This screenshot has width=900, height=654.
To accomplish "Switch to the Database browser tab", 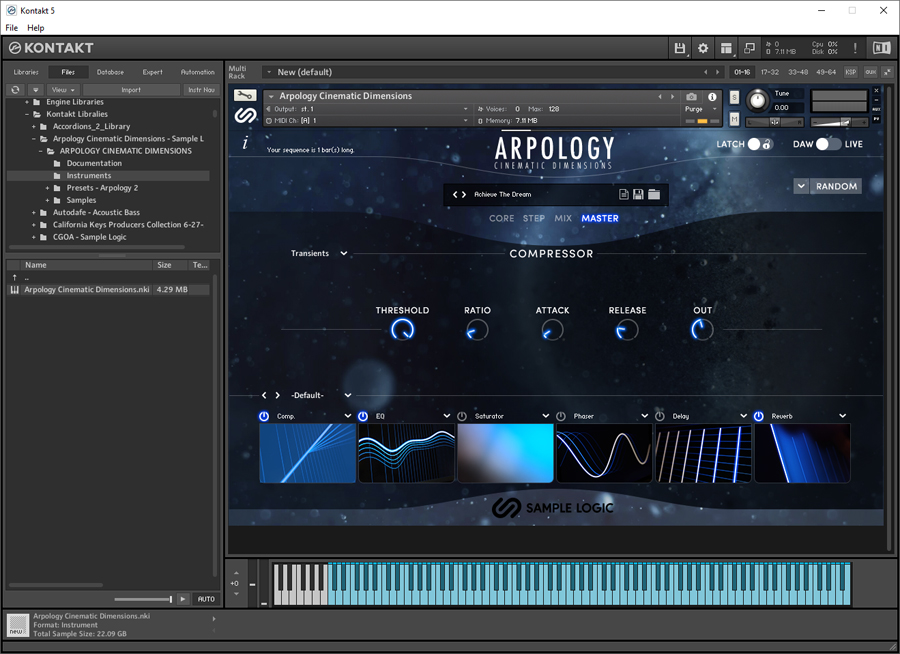I will [110, 72].
